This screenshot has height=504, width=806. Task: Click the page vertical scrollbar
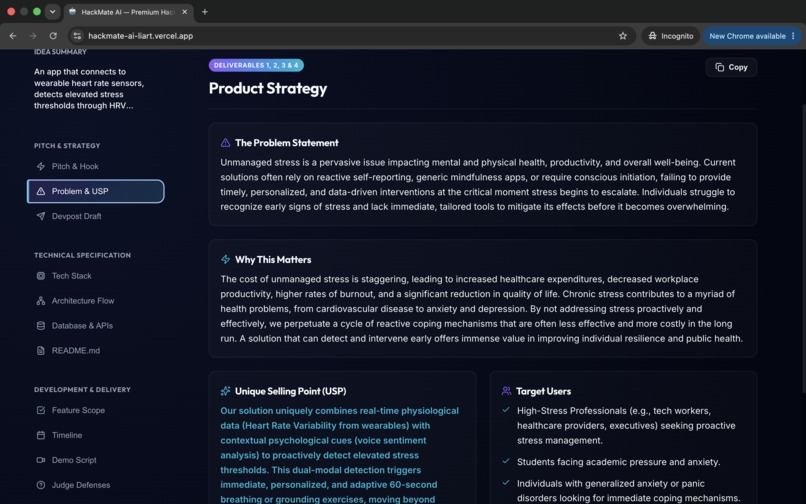(803, 249)
